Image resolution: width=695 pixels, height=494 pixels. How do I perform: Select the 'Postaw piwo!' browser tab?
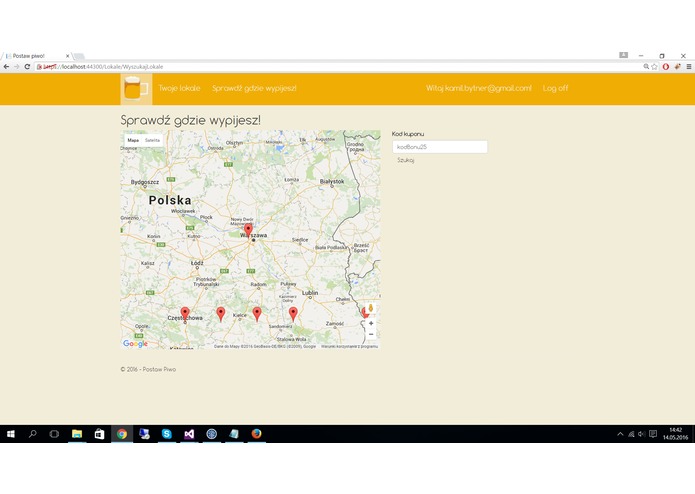[x=37, y=56]
